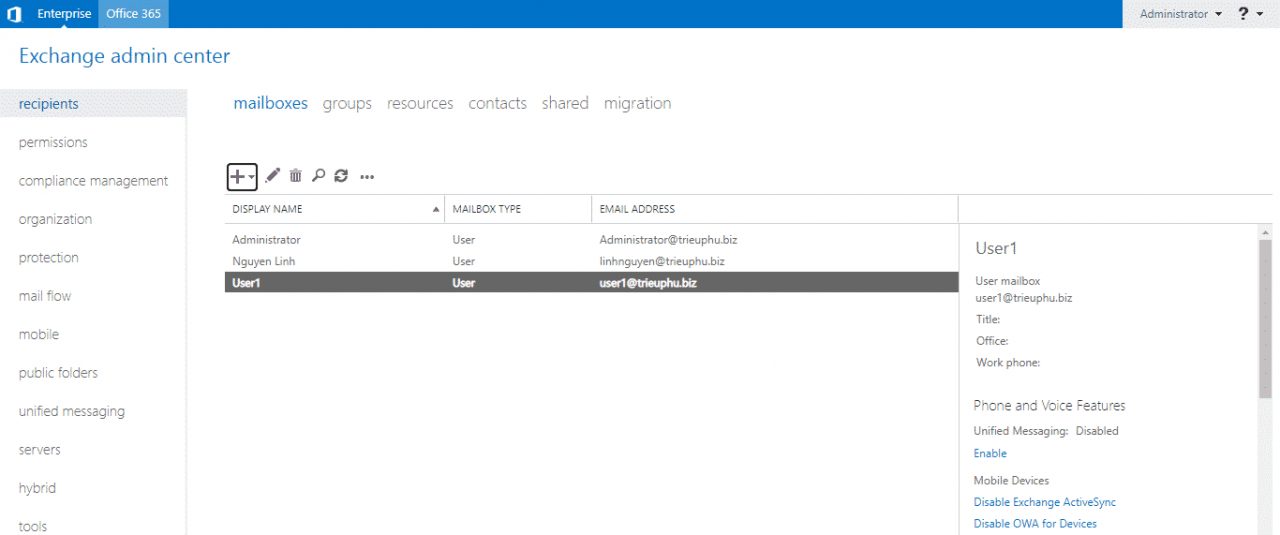Select the Nguyen Linh mailbox row
This screenshot has width=1280, height=535.
pyautogui.click(x=265, y=261)
